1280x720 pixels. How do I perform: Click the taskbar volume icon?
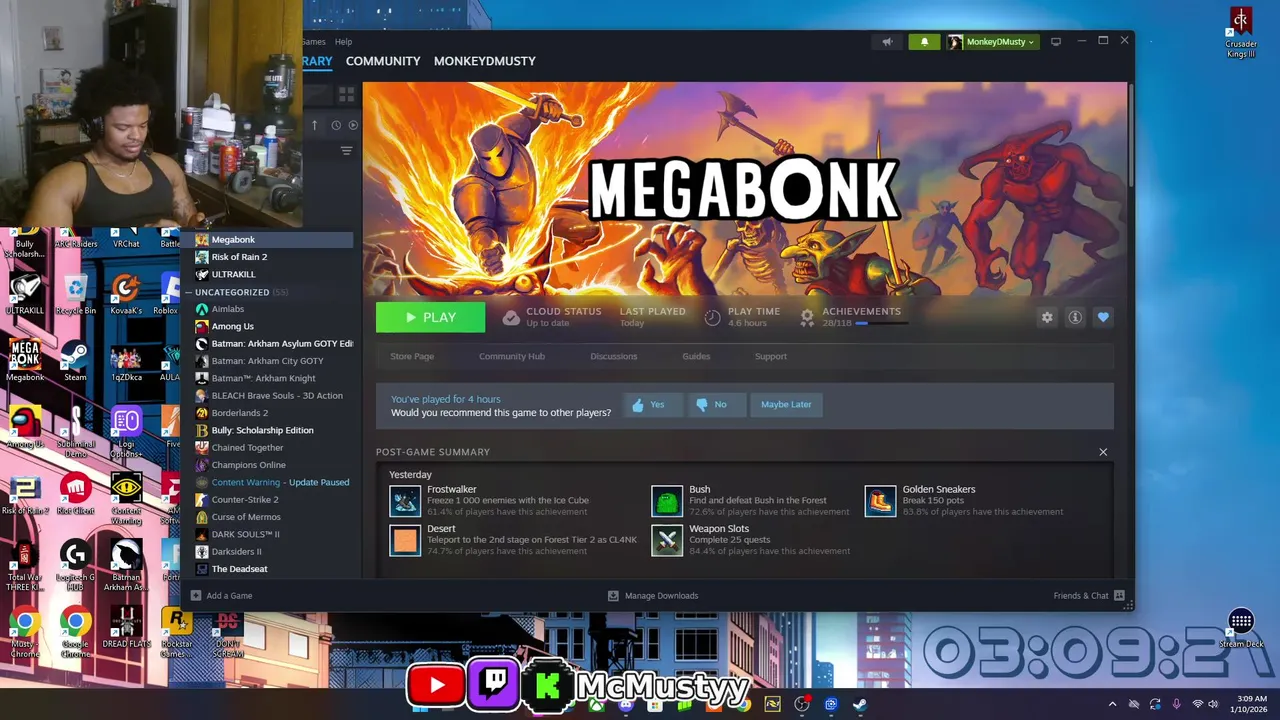1213,704
